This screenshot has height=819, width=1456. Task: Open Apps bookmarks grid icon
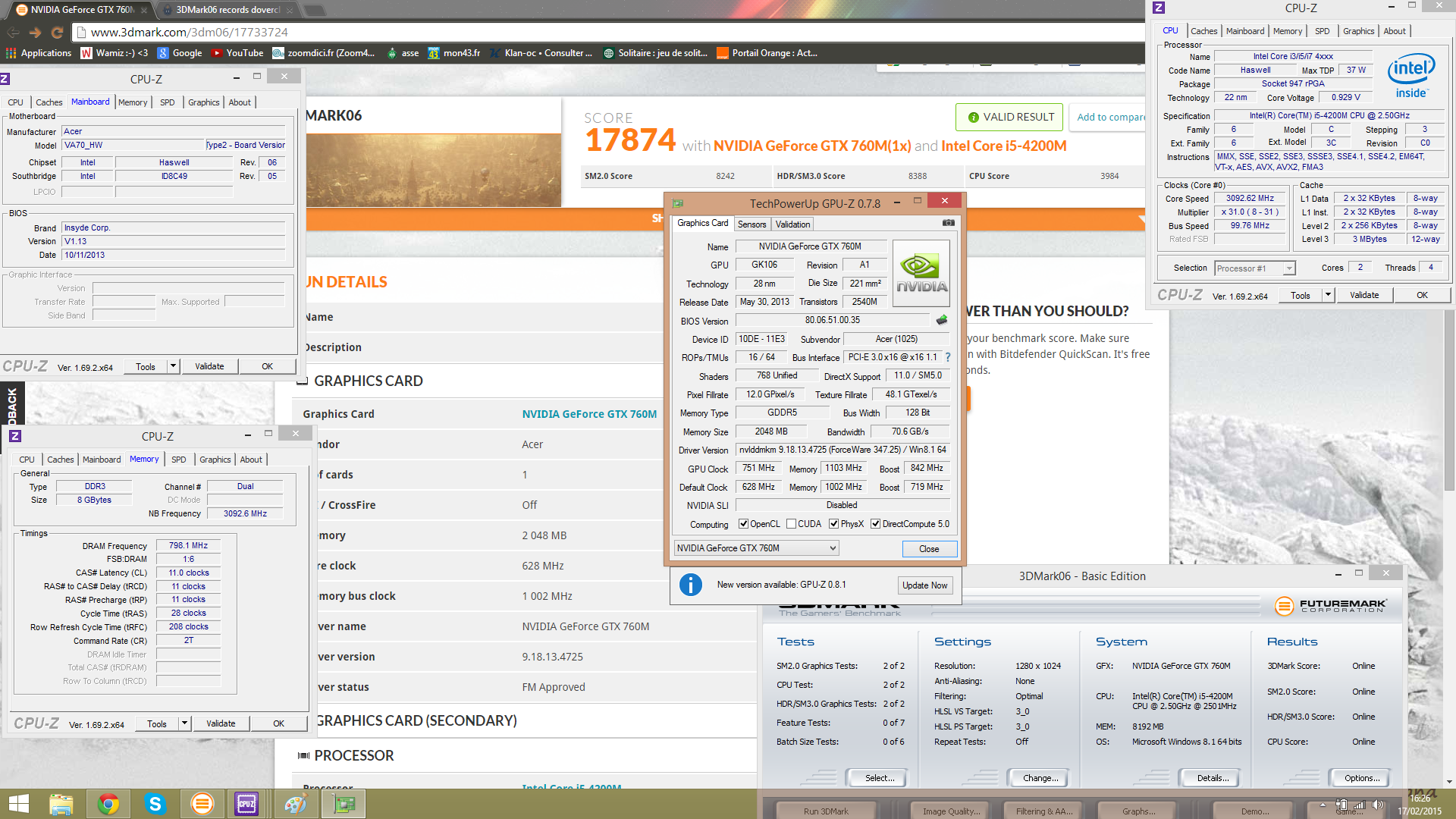pos(11,53)
